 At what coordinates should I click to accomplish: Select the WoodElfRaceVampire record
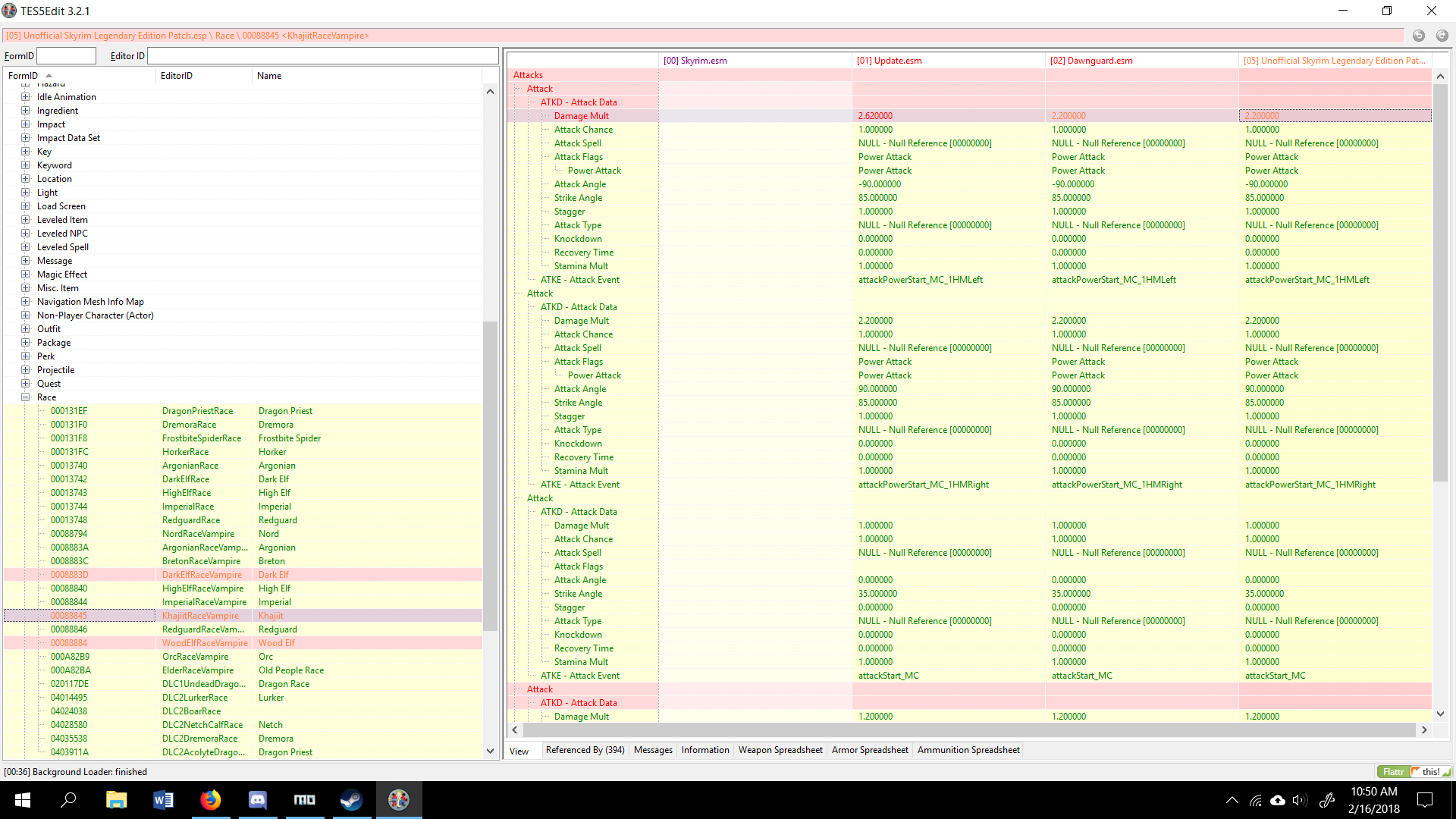pos(243,643)
